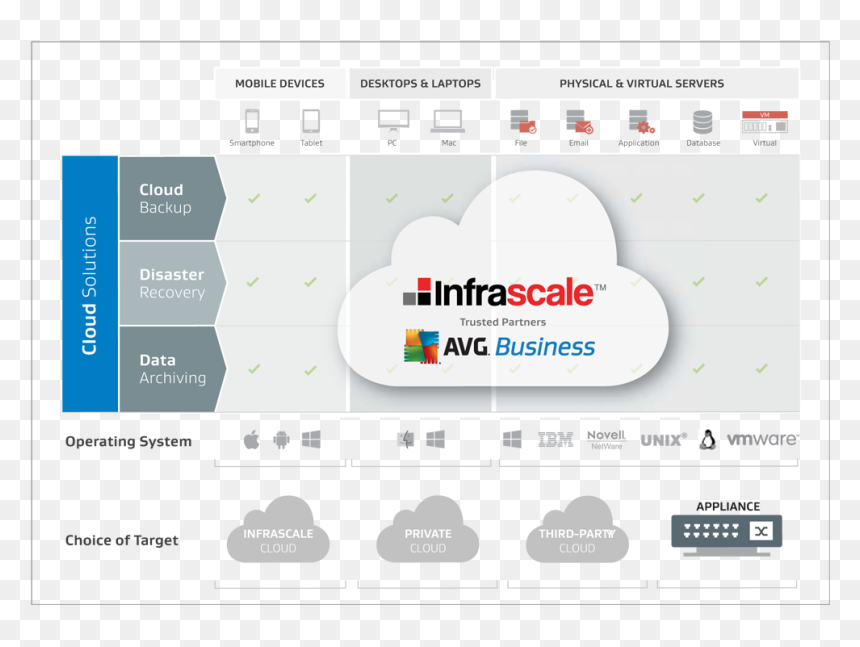Click the Novell NetWare logo
The image size is (860, 647).
coord(606,439)
